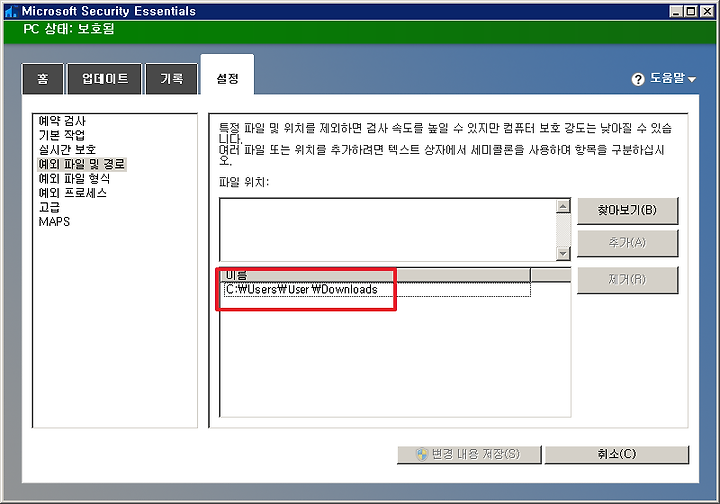This screenshot has width=720, height=504.
Task: Minimize the Security Essentials window
Action: [675, 11]
